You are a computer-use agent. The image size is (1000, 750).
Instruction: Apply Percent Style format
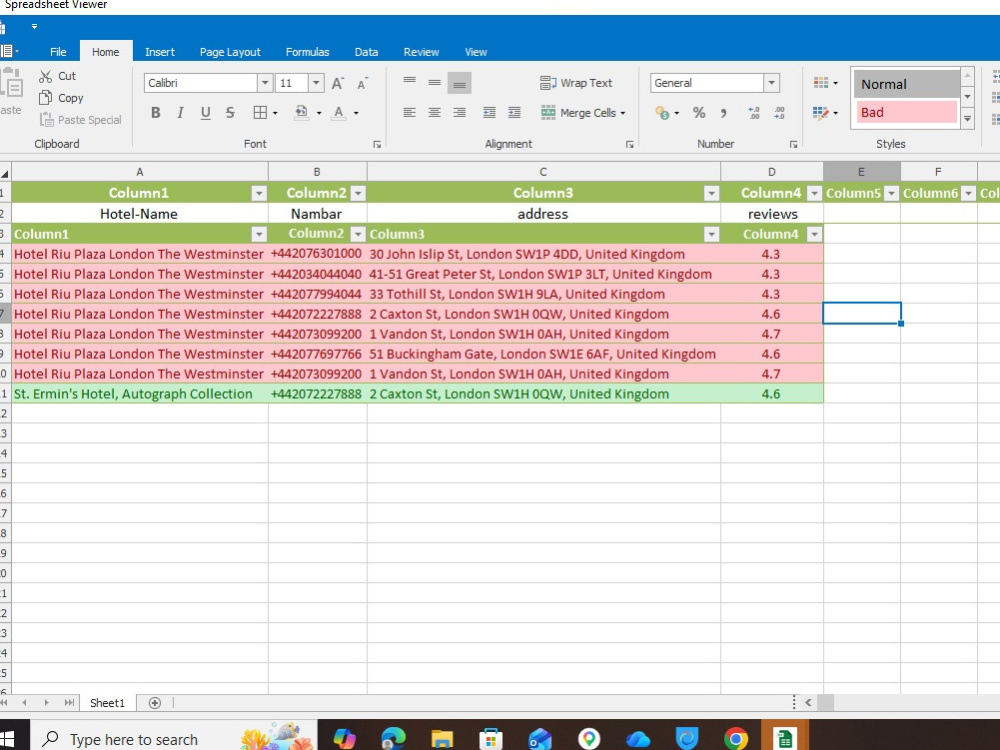(x=699, y=113)
